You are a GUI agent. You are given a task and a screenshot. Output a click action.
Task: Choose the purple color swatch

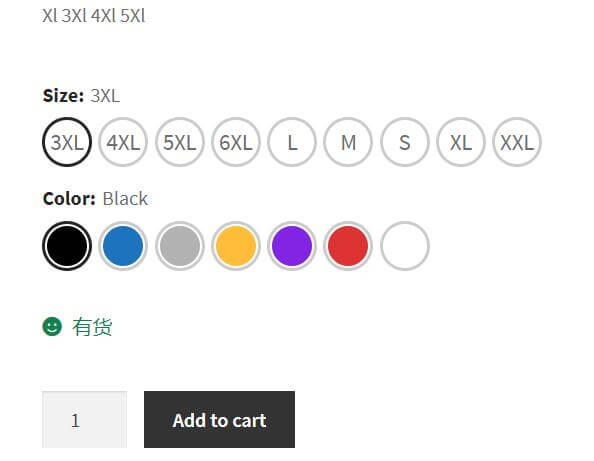pos(292,246)
